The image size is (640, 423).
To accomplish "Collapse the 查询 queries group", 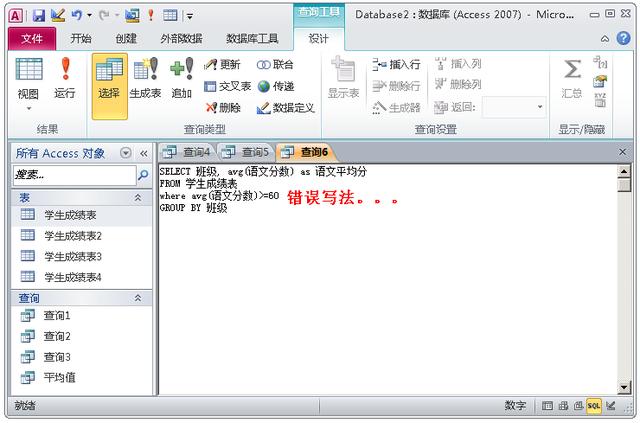I will pos(138,298).
